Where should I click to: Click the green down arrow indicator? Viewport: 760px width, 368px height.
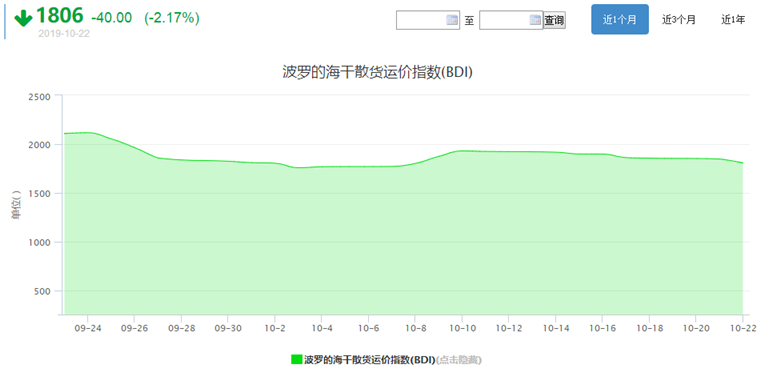coord(23,18)
